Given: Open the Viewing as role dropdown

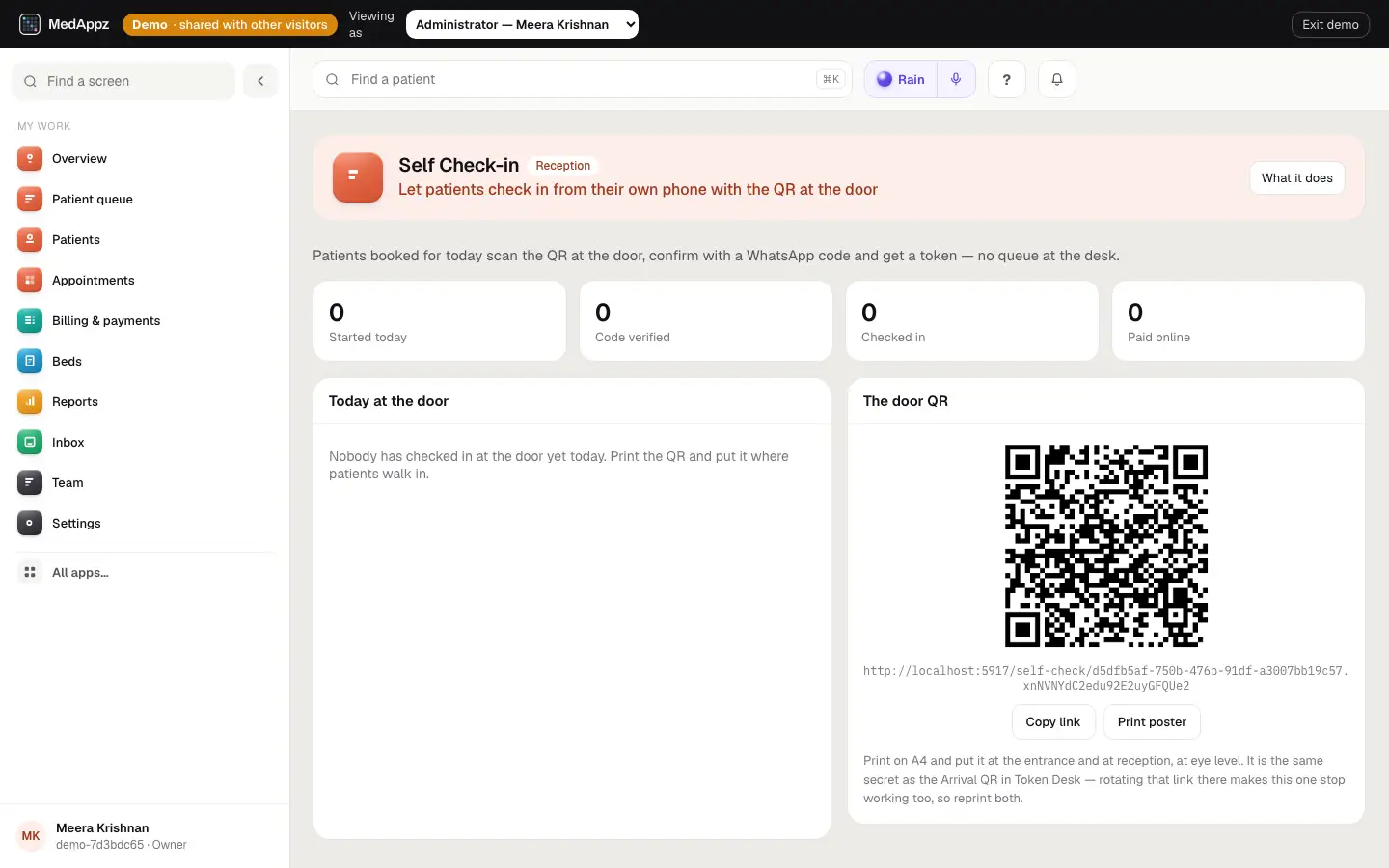Looking at the screenshot, I should click(522, 24).
